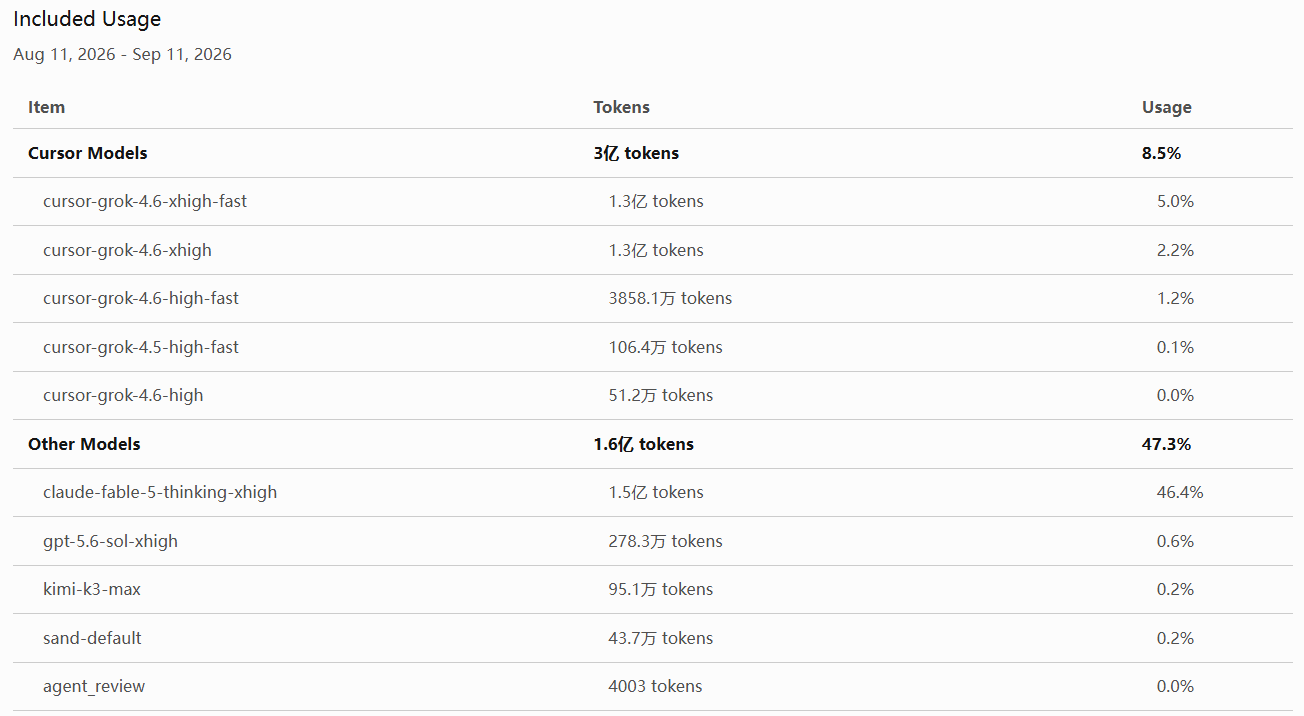Click the 8.5% usage for Cursor Models
Screen dimensions: 1304x716
click(x=1161, y=153)
